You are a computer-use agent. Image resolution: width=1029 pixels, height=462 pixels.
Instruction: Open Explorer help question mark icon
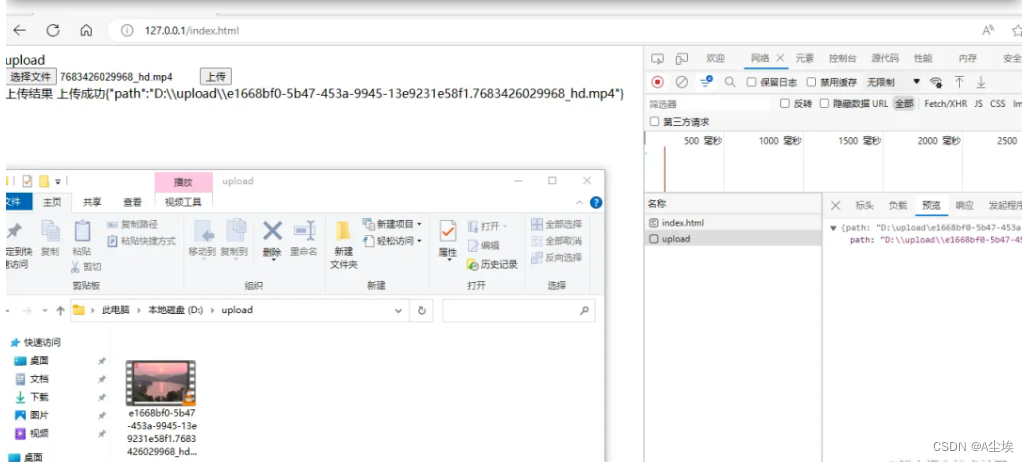pos(596,203)
